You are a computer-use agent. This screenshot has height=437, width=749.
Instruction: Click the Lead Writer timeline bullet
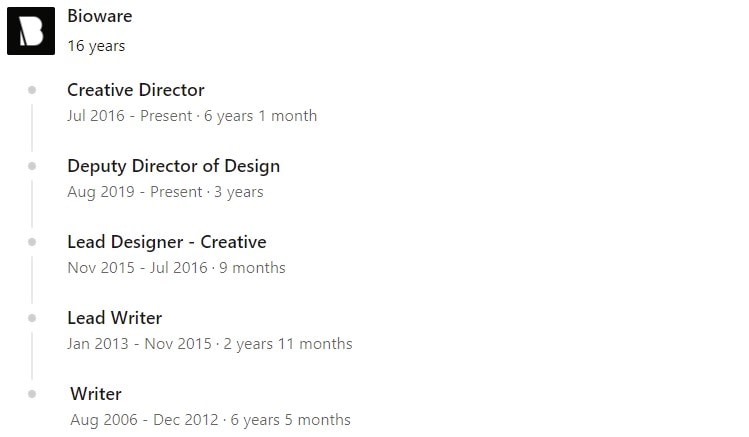pos(32,318)
